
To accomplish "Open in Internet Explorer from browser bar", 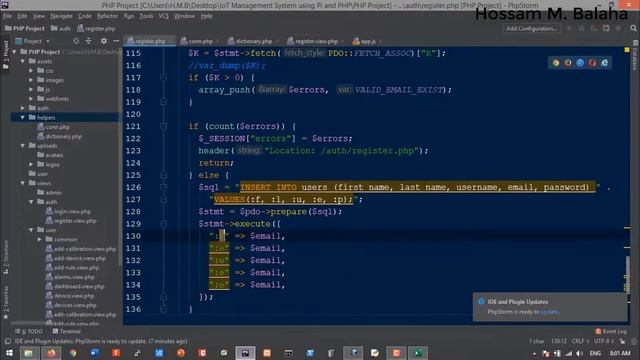I will tap(604, 63).
